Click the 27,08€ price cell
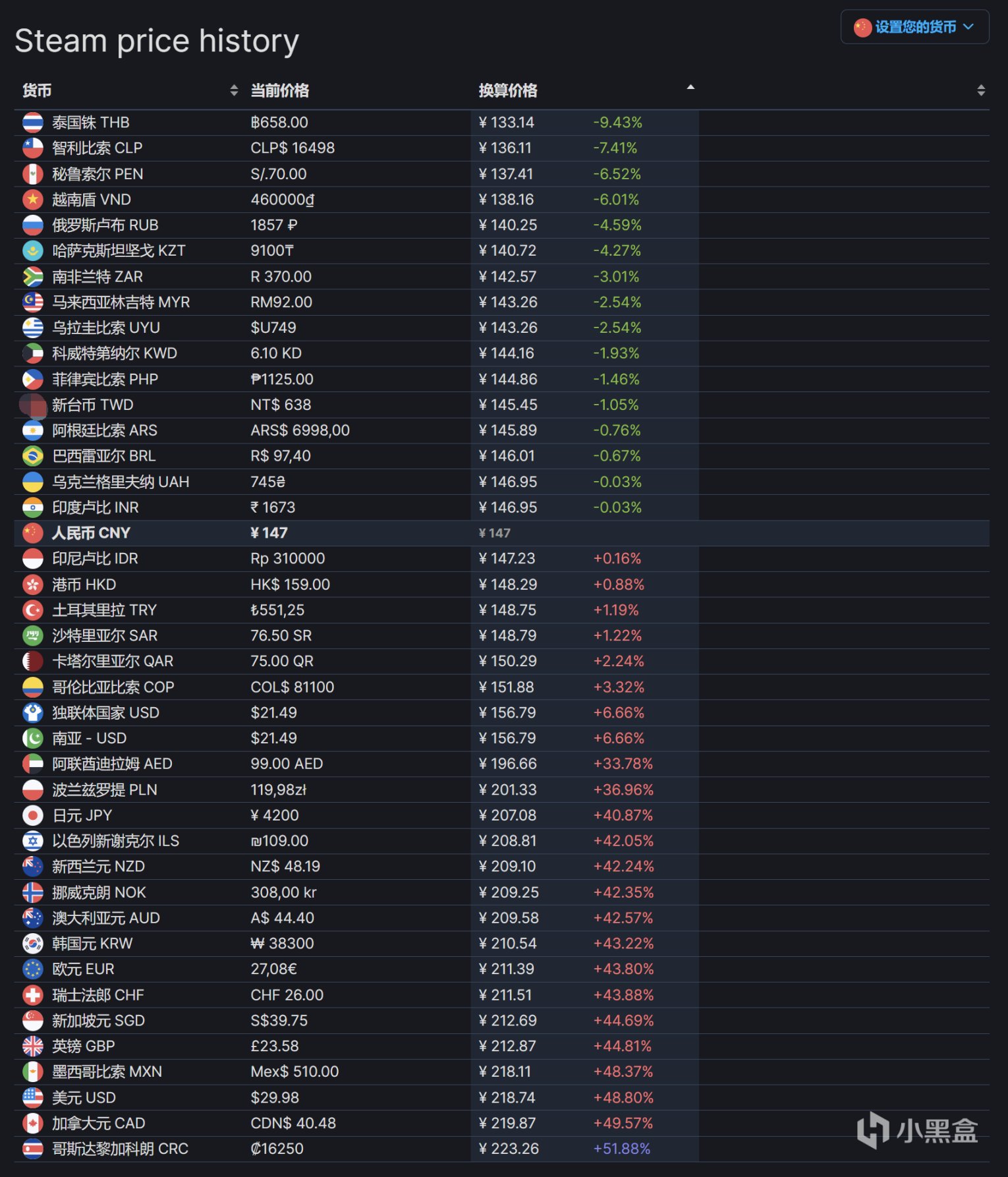 [x=273, y=969]
